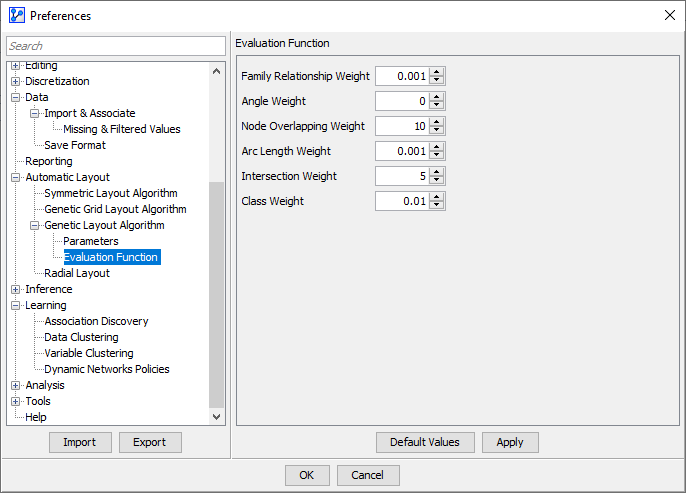Increase Node Overlapping Weight spinner up
Image resolution: width=686 pixels, height=493 pixels.
(x=437, y=122)
